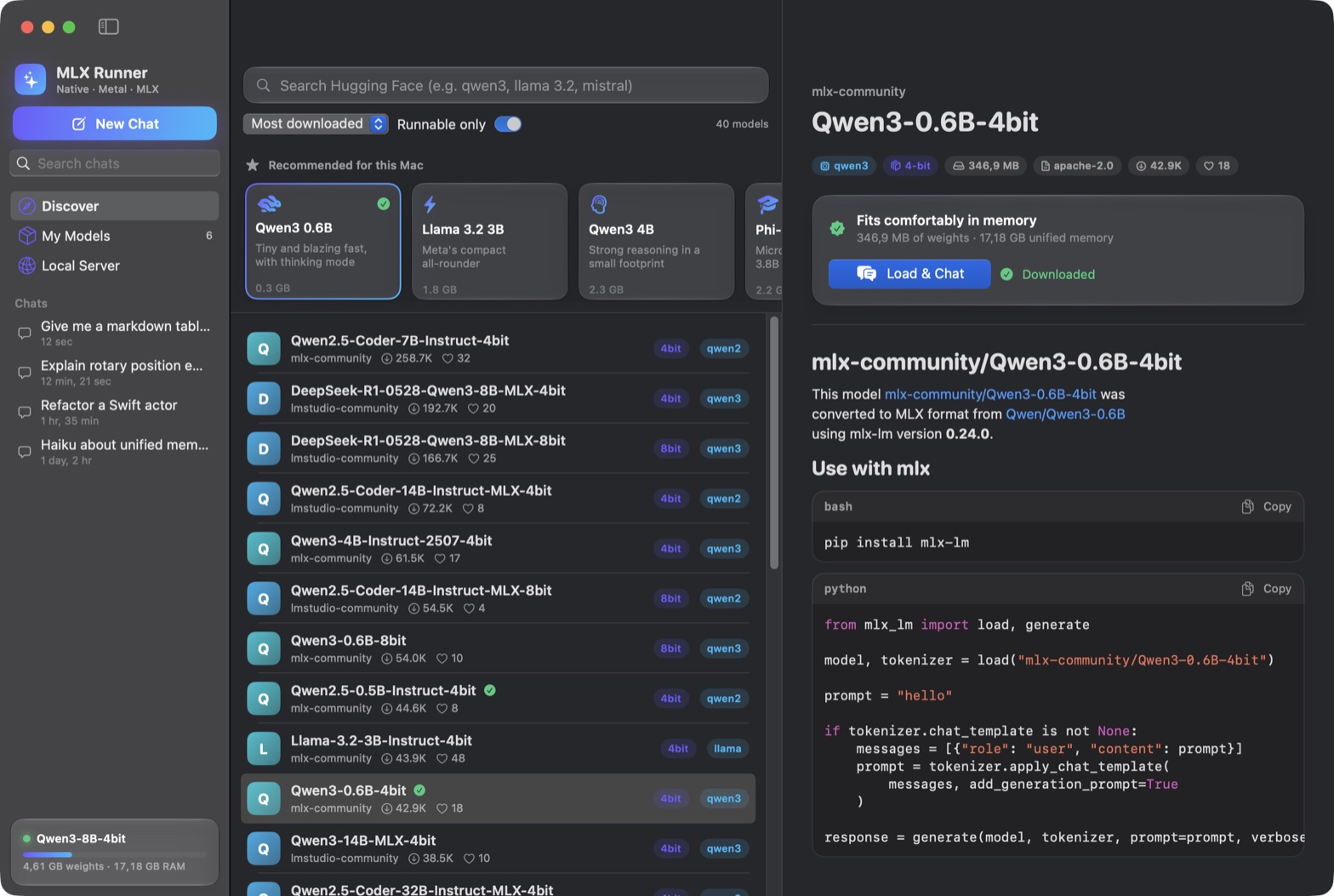Toggle the Runnable only switch

[508, 124]
